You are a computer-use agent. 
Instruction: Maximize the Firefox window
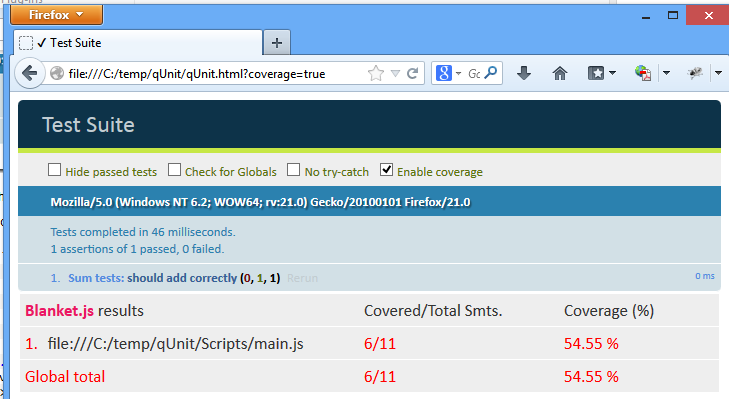point(673,15)
